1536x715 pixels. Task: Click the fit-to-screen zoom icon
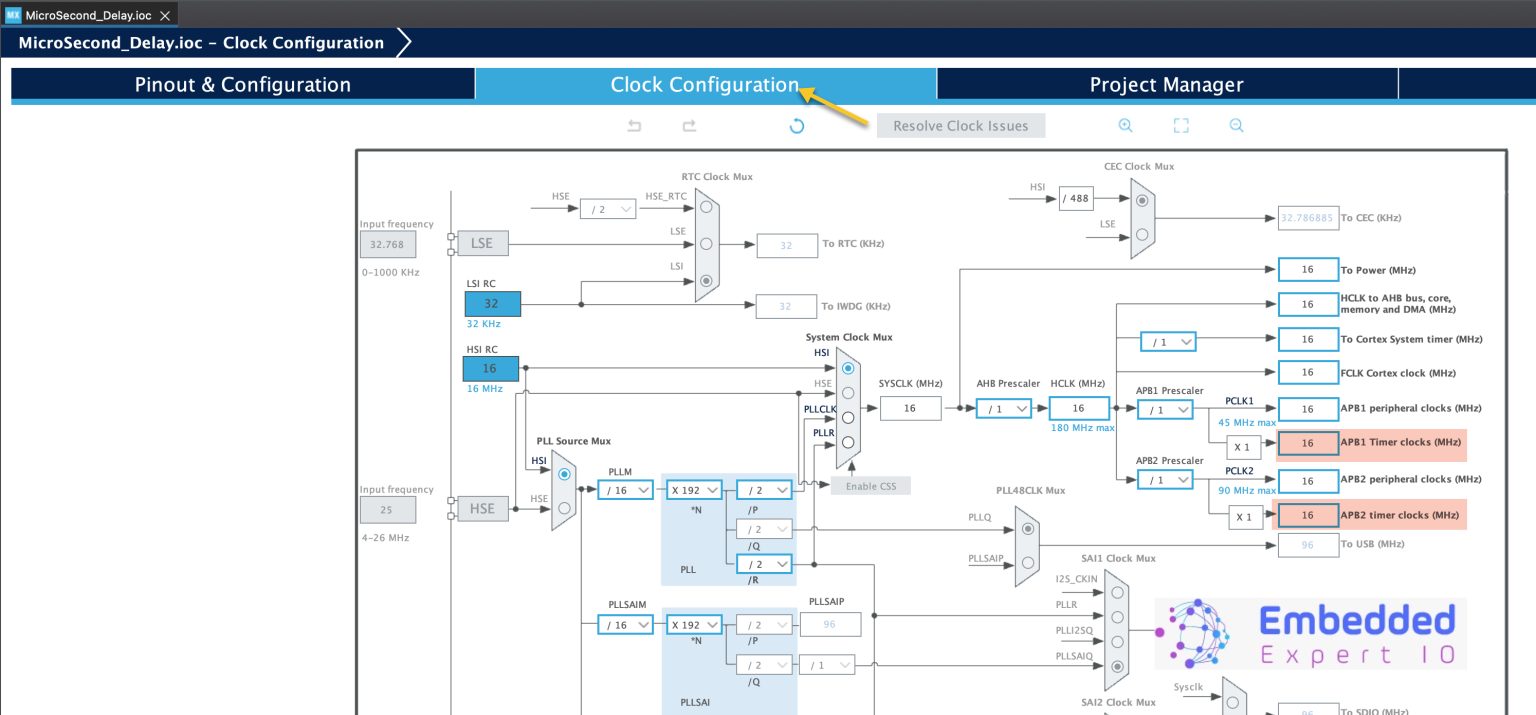click(1181, 125)
